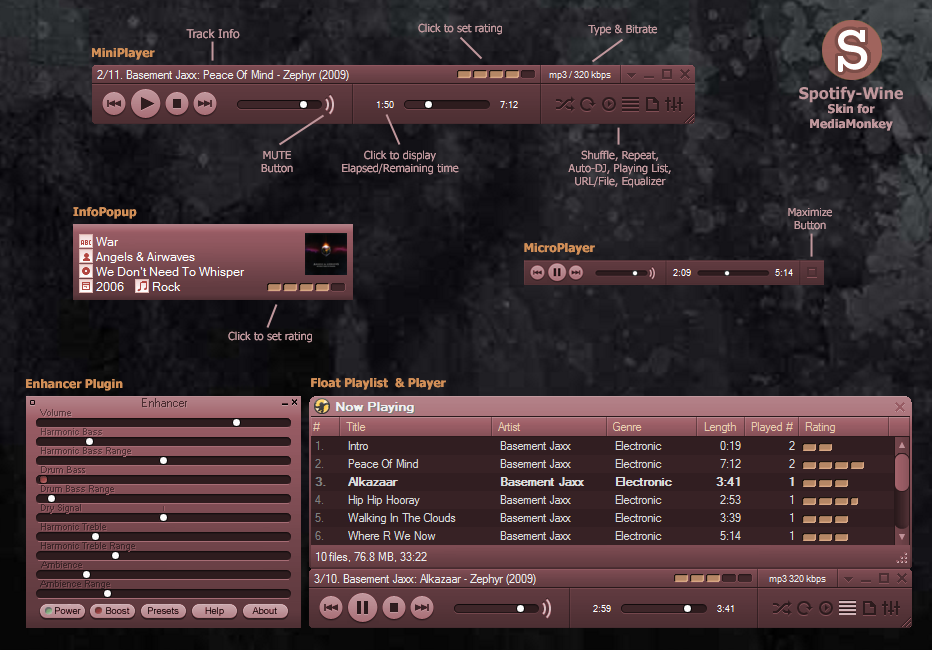This screenshot has height=650, width=932.
Task: Toggle Repeat in the MiniPlayer
Action: [587, 105]
